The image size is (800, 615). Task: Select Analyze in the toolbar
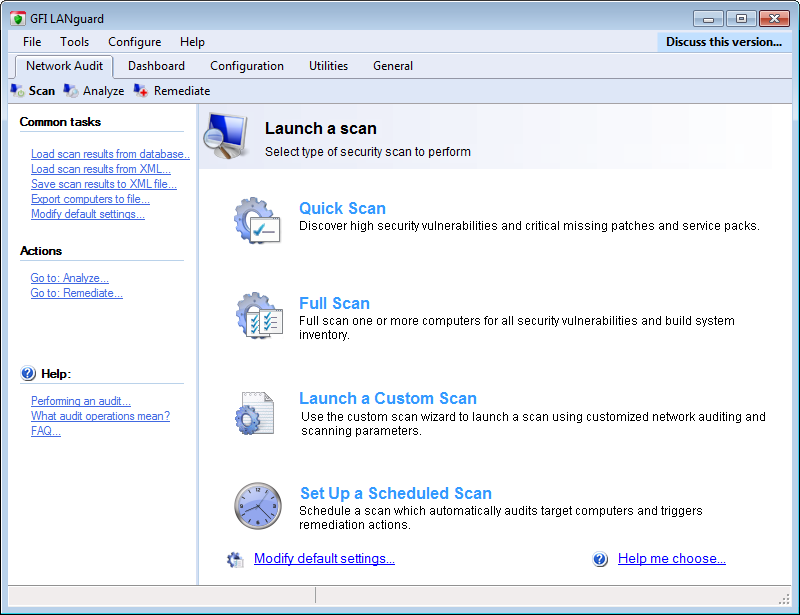104,91
